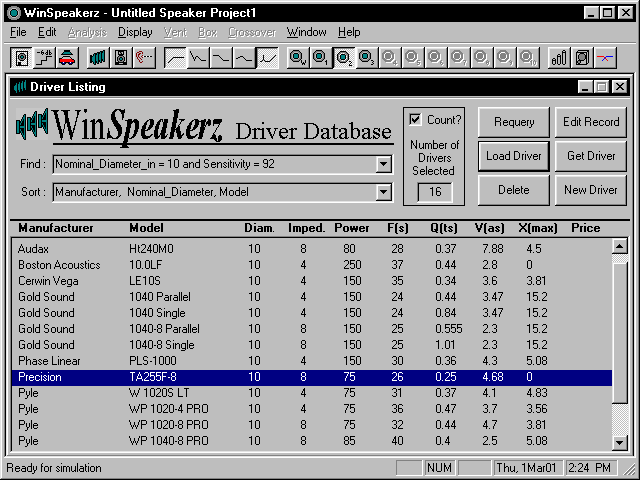Select driver 1 speaker icon

pos(321,58)
